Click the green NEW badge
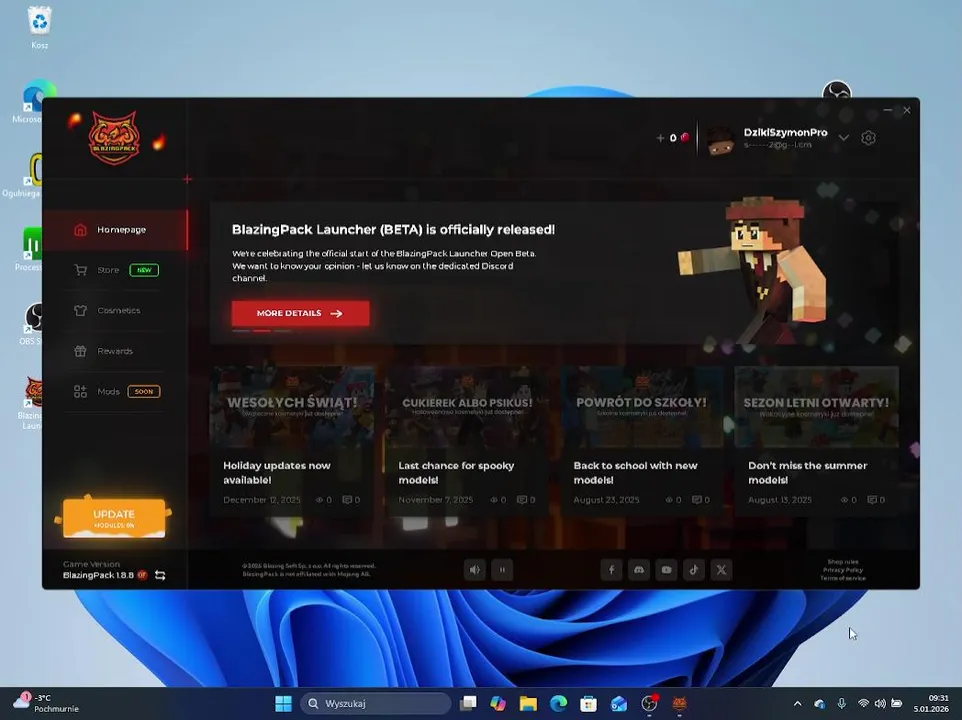962x720 pixels. coord(144,270)
